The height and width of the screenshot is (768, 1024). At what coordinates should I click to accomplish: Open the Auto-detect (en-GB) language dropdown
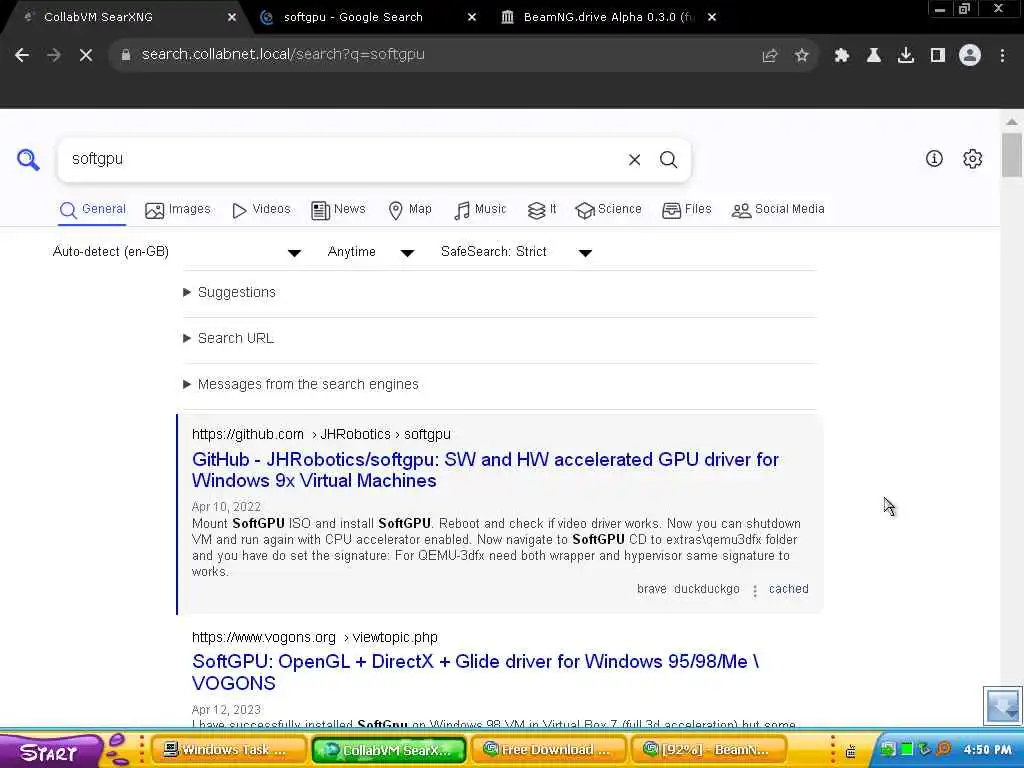click(x=176, y=252)
